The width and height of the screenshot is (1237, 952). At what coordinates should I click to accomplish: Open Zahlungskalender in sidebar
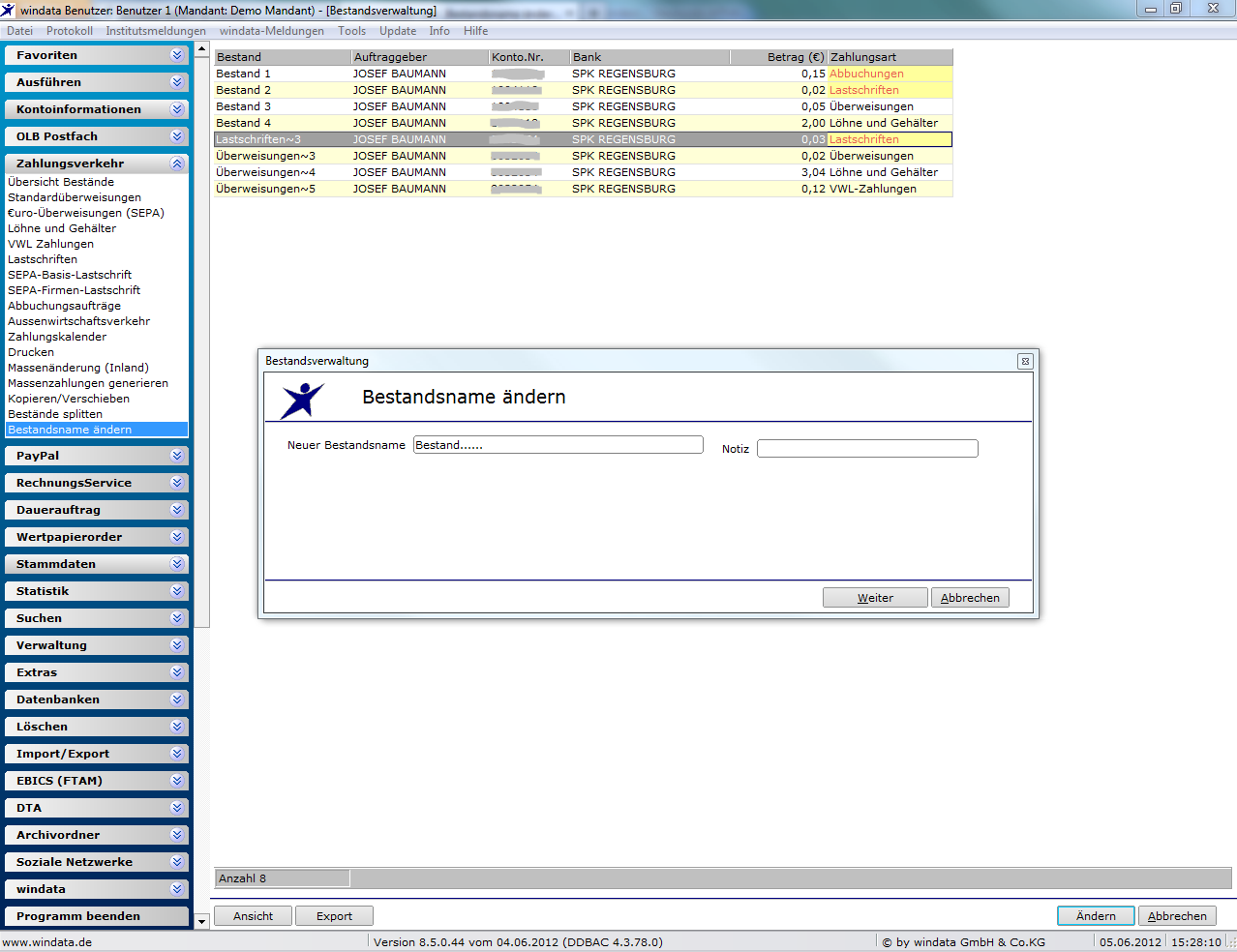click(x=57, y=337)
